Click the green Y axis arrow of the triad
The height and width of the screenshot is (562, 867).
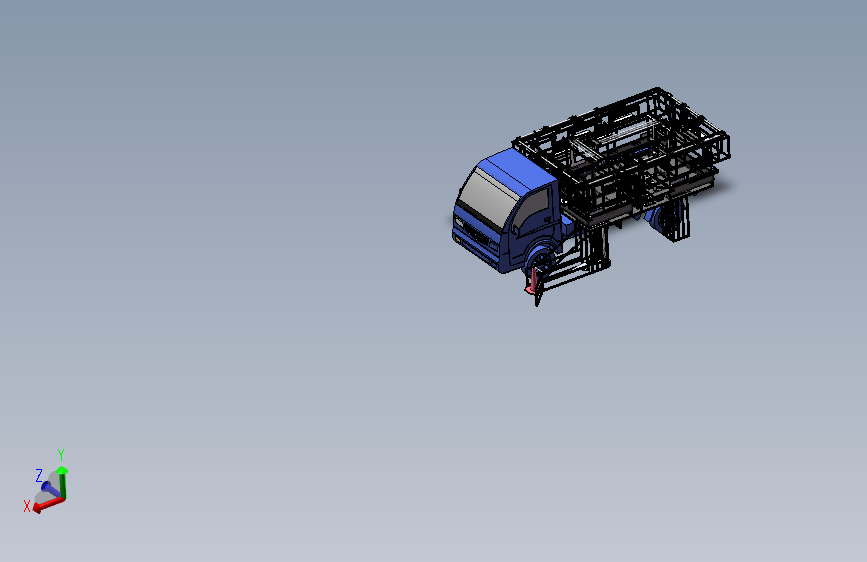tap(63, 482)
